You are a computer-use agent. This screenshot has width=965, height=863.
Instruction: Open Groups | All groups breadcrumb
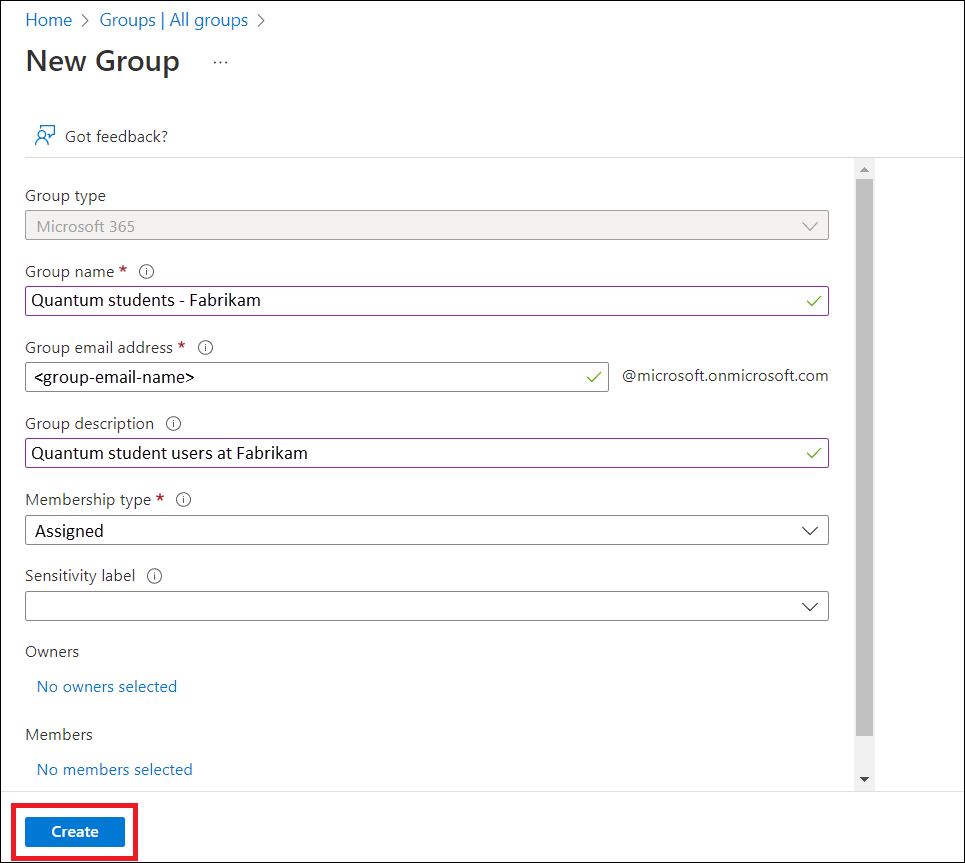(x=173, y=19)
